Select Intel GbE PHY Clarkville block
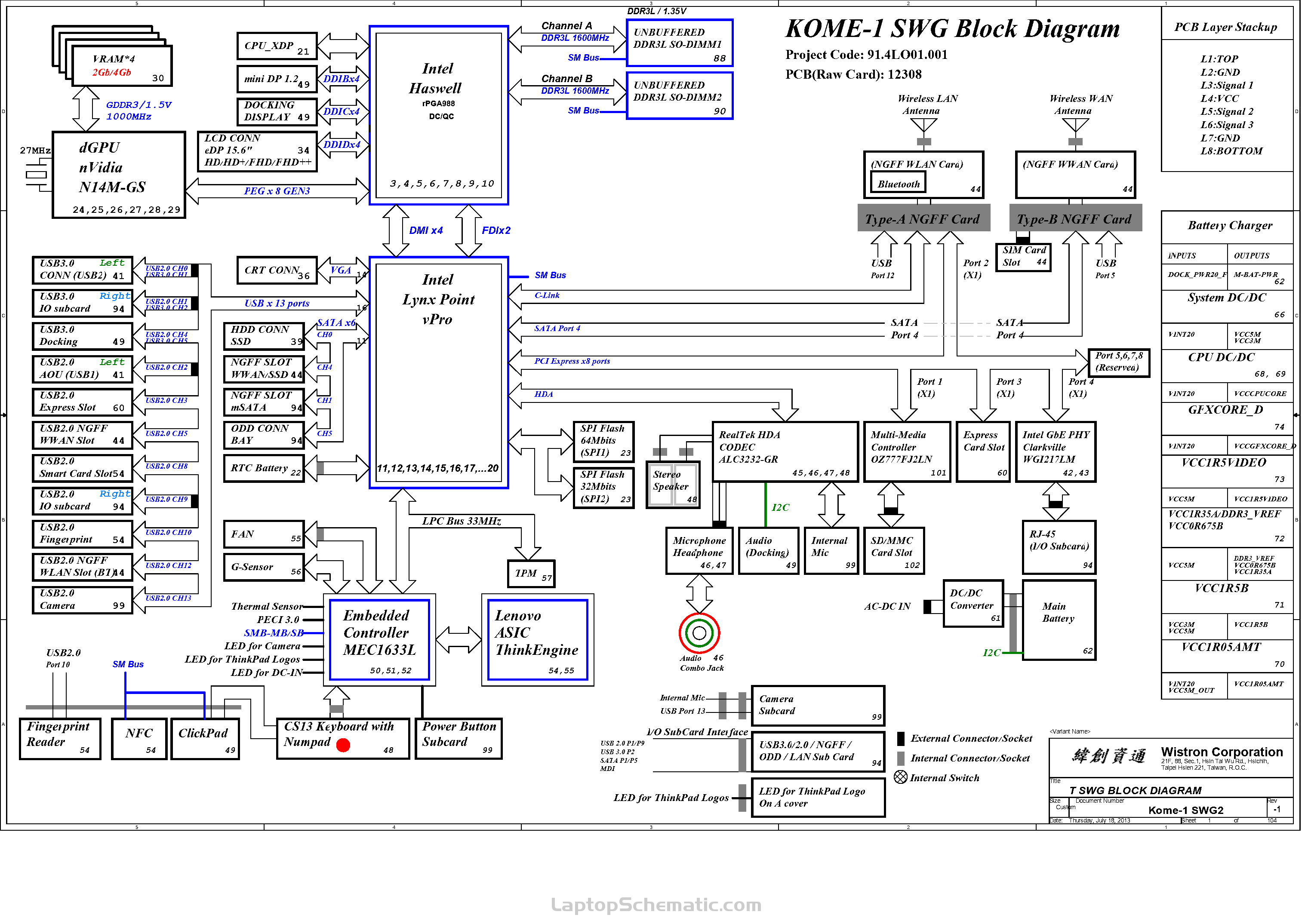The width and height of the screenshot is (1308, 924). click(x=1056, y=452)
